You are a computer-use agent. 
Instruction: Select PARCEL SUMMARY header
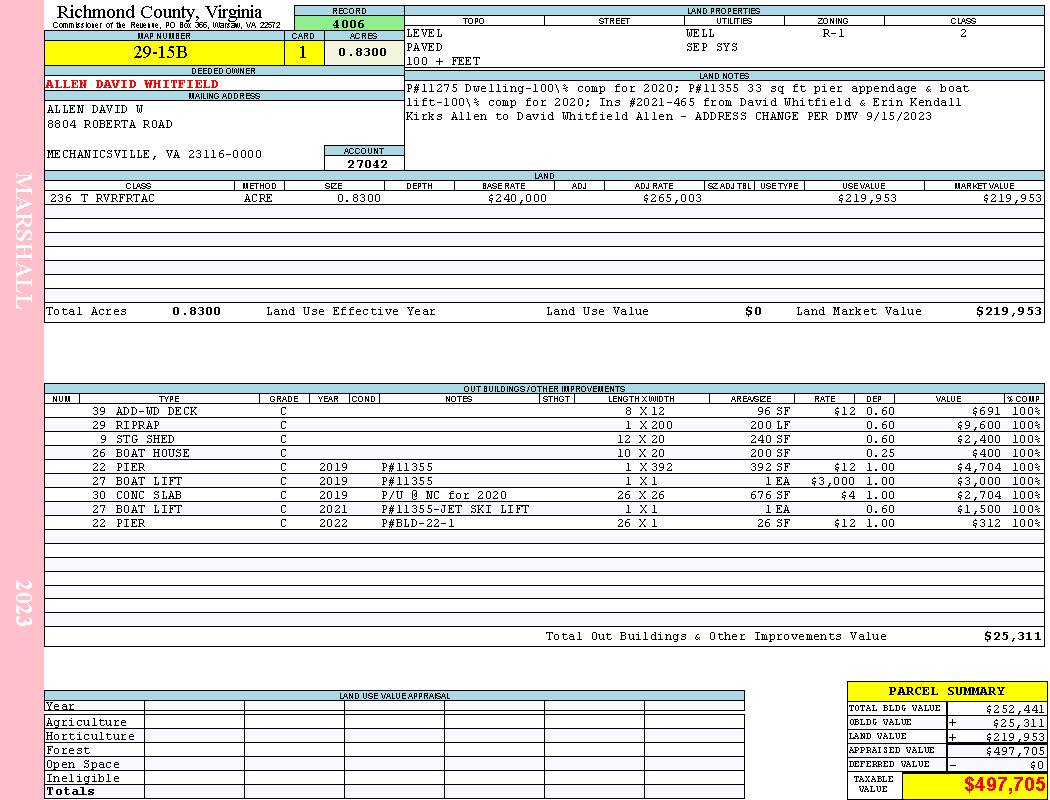[x=946, y=692]
